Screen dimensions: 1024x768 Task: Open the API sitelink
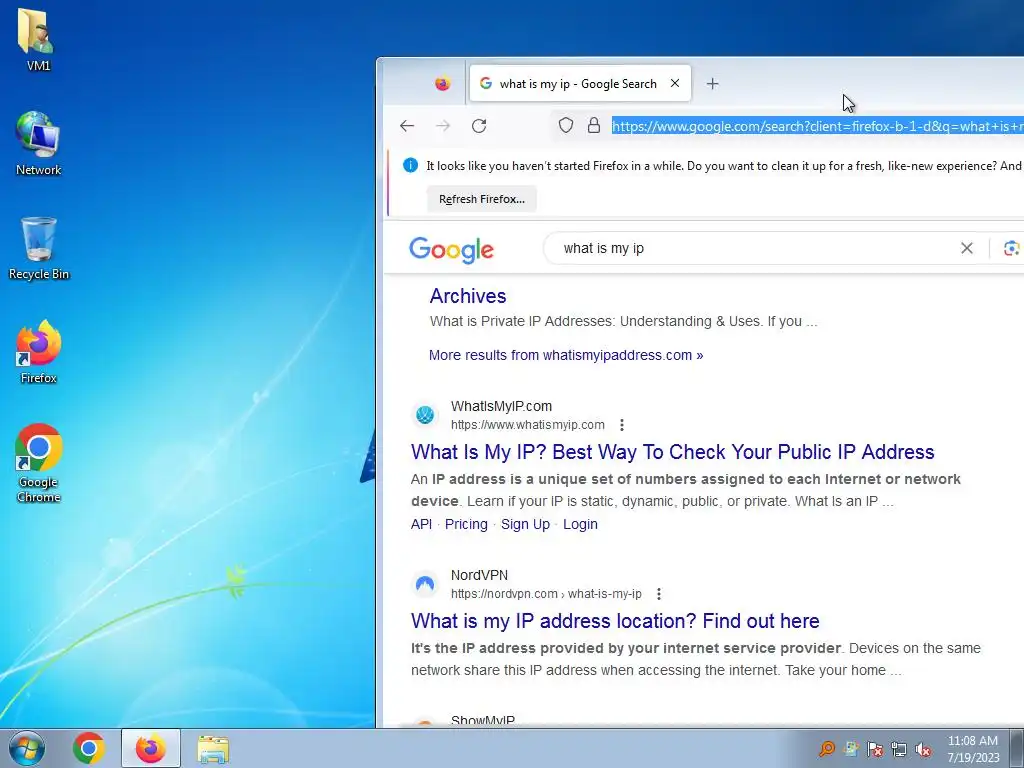point(421,524)
